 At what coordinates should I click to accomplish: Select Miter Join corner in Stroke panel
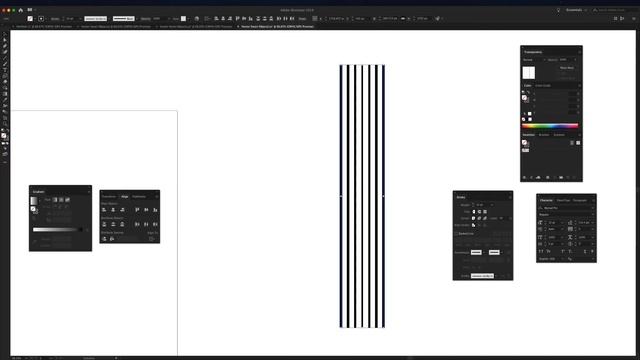[473, 218]
